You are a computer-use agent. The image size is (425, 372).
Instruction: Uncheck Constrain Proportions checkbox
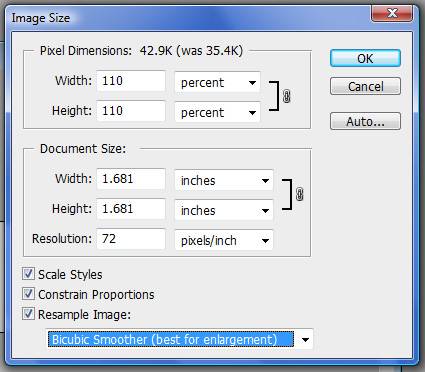coord(28,294)
